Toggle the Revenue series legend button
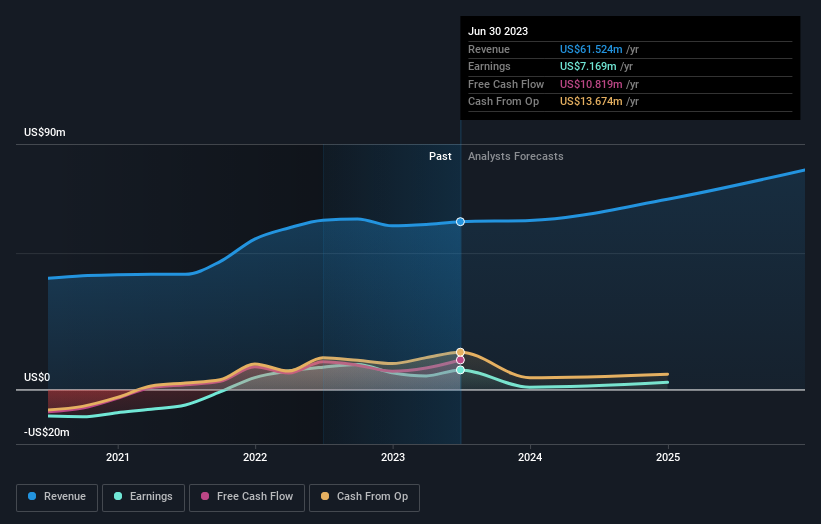Image resolution: width=821 pixels, height=524 pixels. (x=57, y=497)
